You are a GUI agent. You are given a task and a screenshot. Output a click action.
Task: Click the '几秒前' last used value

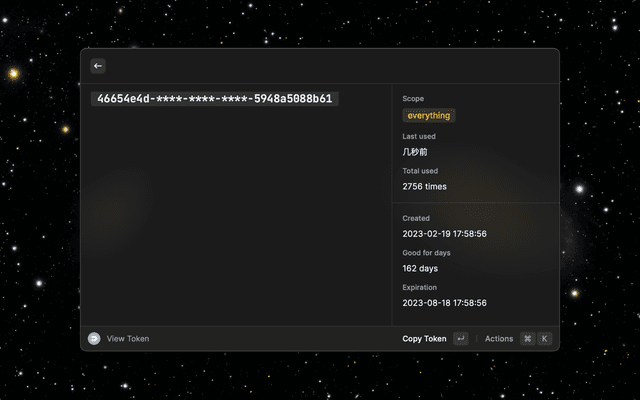[x=415, y=152]
